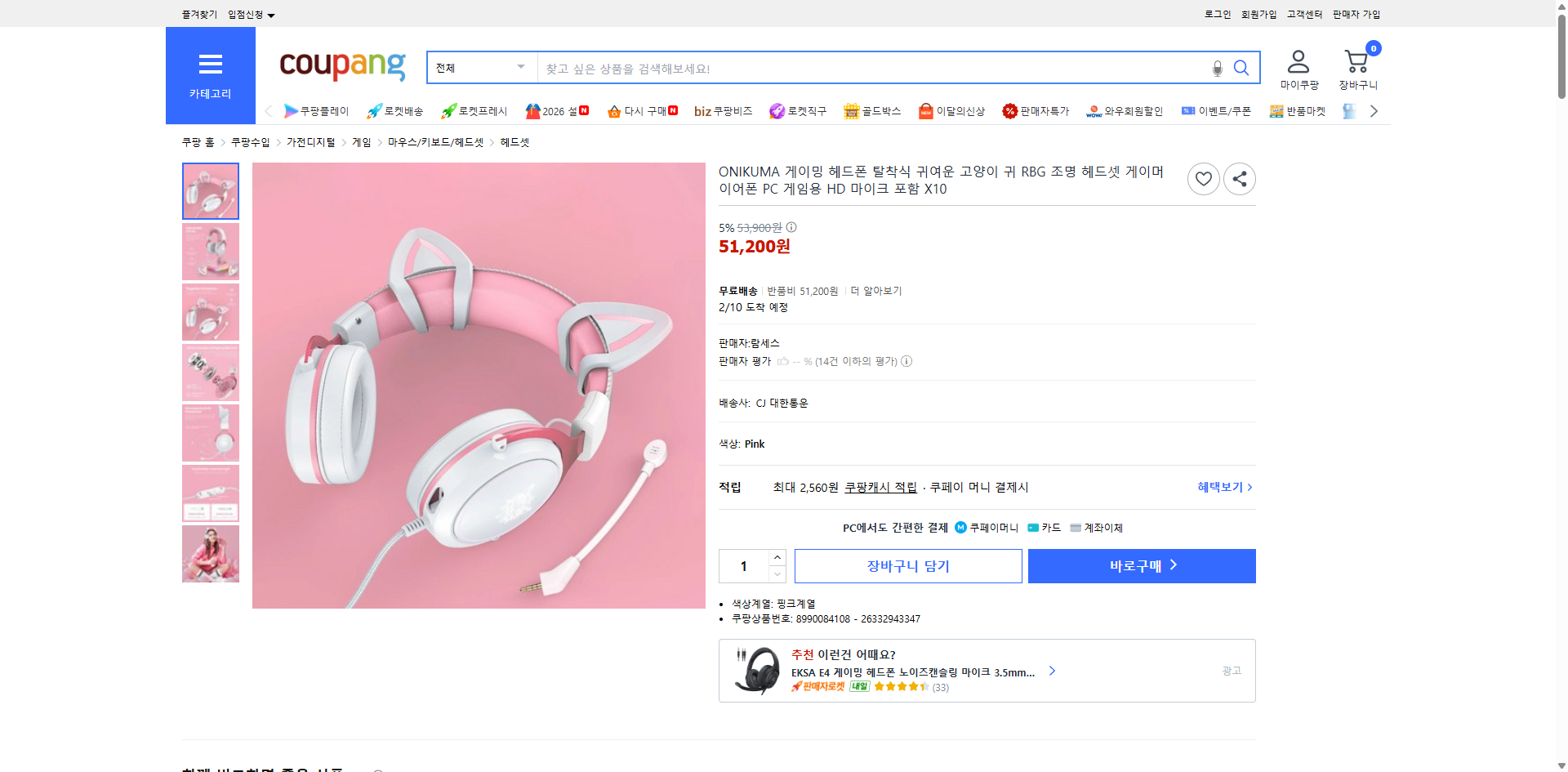Screen dimensions: 1568x772
Task: Expand the 혜택보기 benefits section
Action: [x=1223, y=487]
